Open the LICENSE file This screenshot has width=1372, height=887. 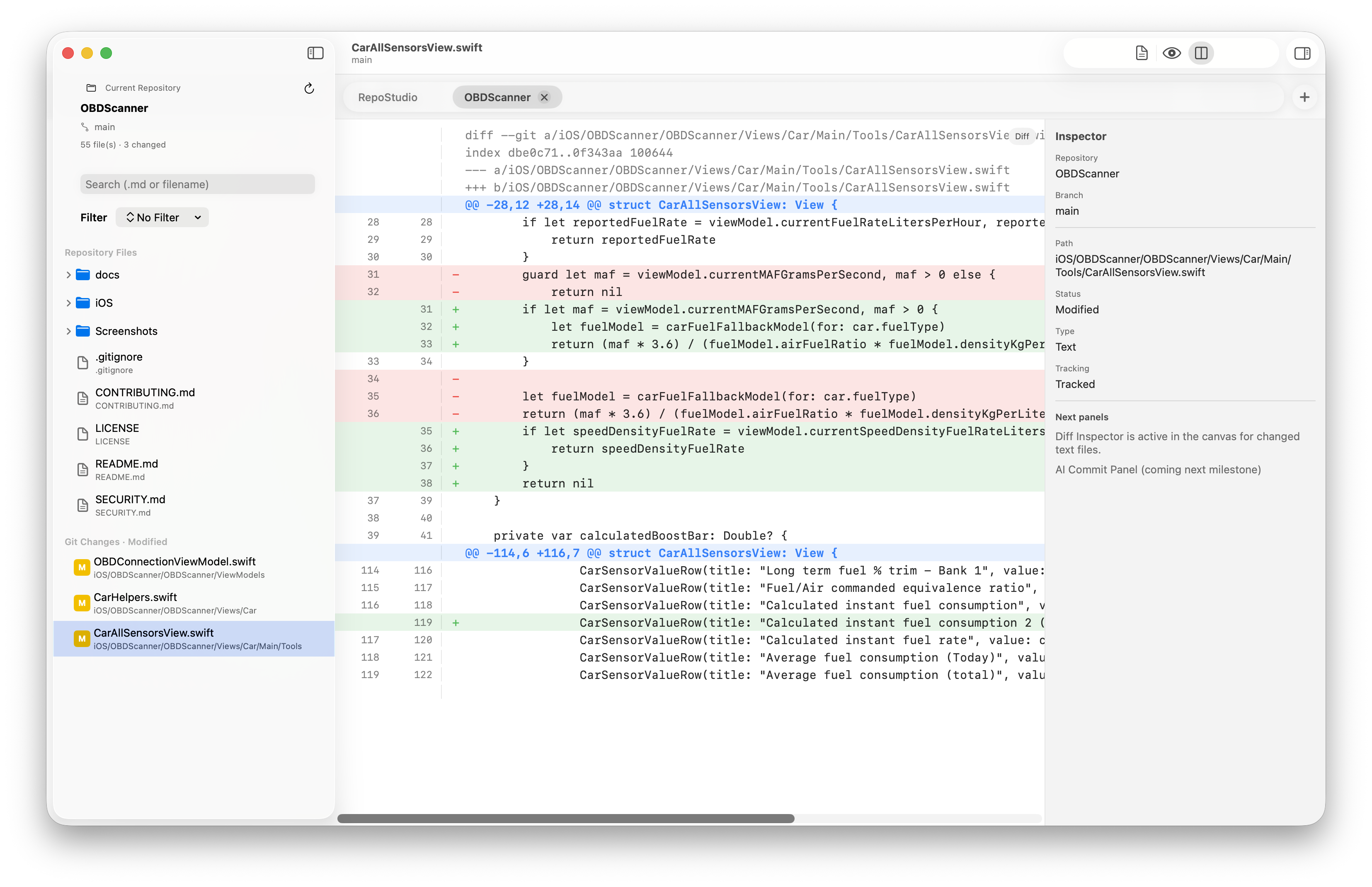(194, 434)
